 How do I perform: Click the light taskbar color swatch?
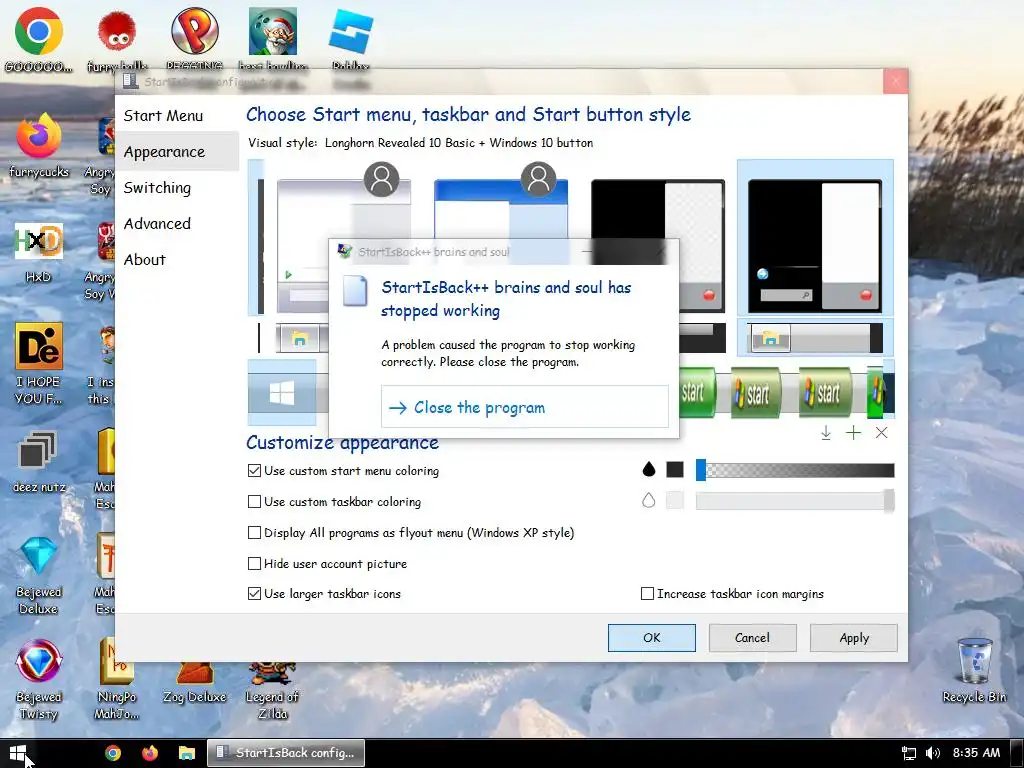pos(675,500)
